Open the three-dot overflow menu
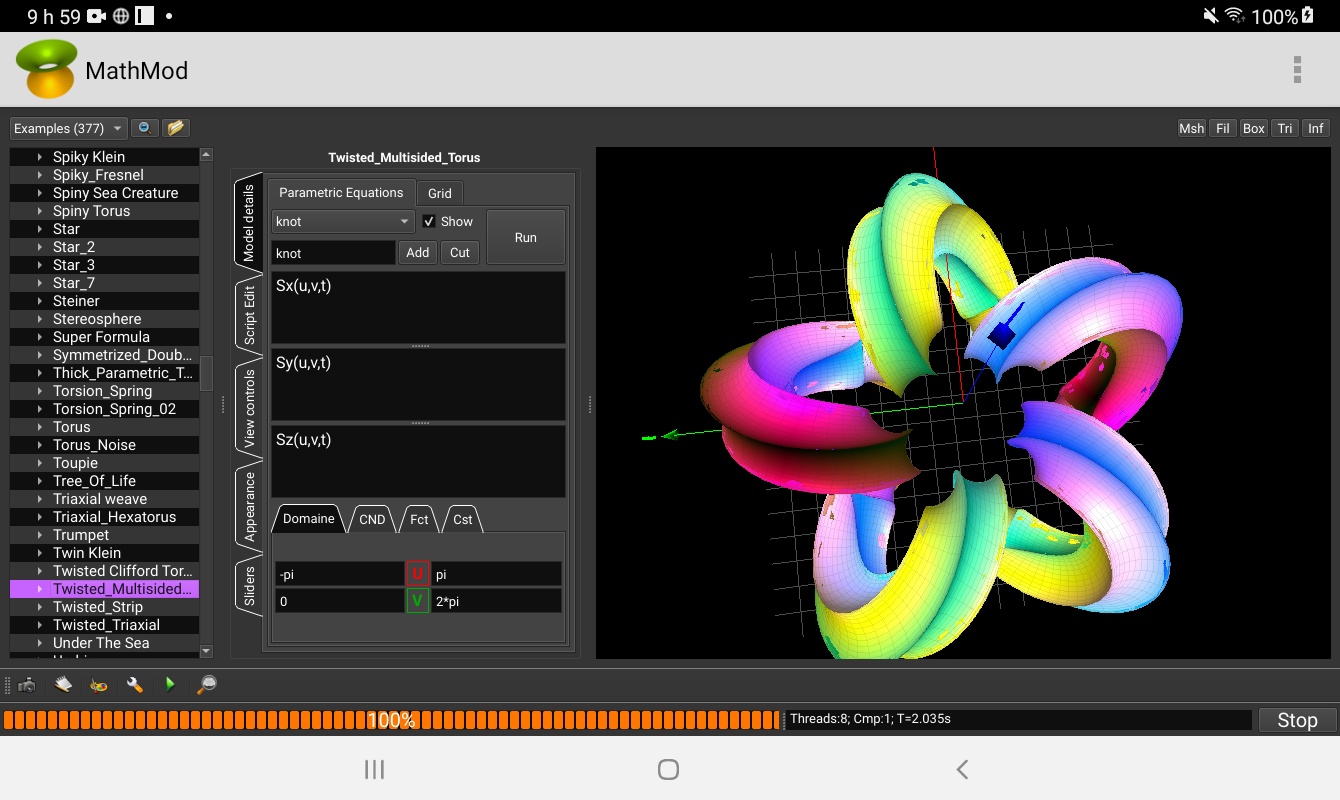This screenshot has width=1340, height=800. click(x=1297, y=70)
